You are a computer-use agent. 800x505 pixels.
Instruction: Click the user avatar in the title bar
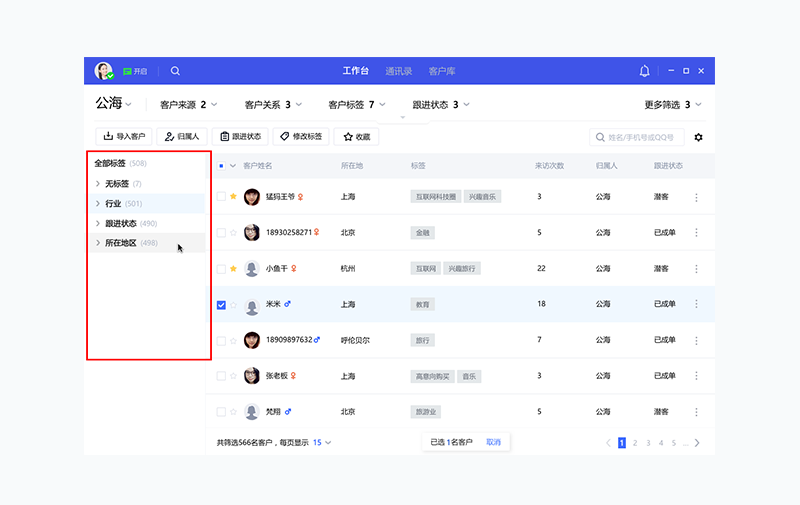tap(104, 71)
